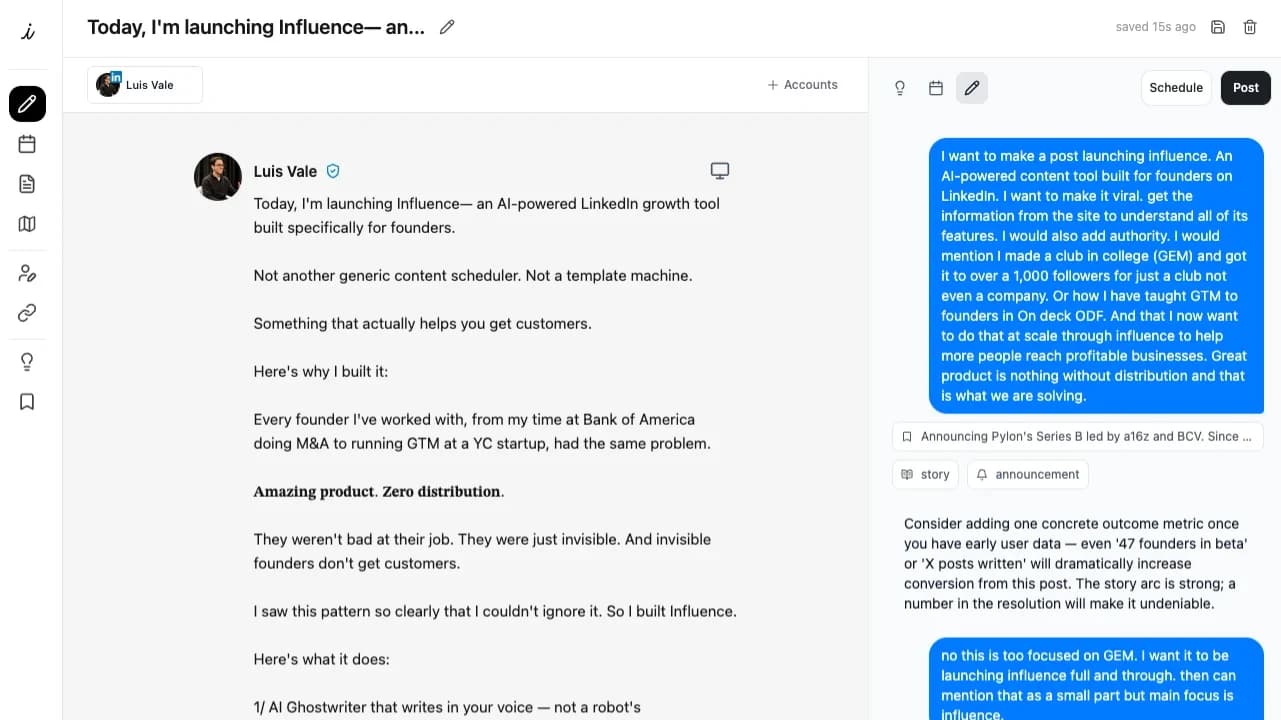1281x720 pixels.
Task: Expand the Announcing Pylon's Series B reference
Action: [1078, 436]
